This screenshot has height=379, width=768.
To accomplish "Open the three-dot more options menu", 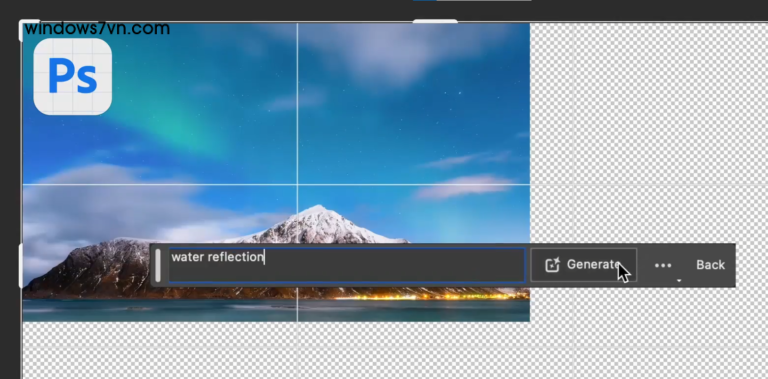I will pyautogui.click(x=663, y=265).
